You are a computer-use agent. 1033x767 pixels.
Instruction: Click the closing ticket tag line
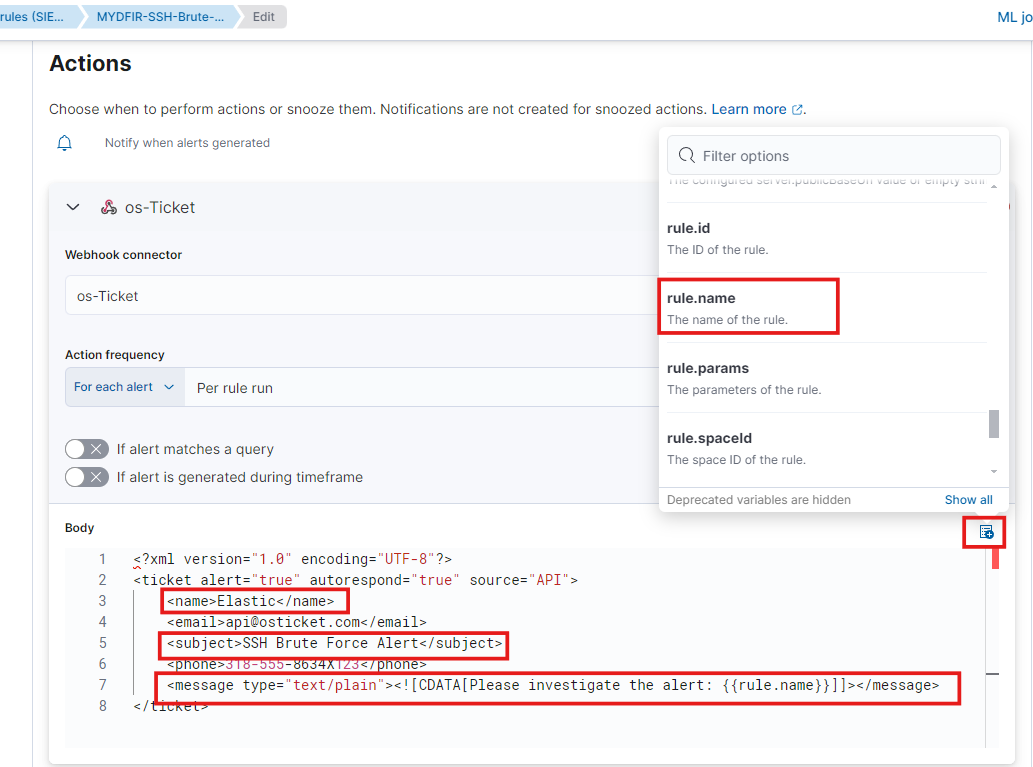(171, 706)
